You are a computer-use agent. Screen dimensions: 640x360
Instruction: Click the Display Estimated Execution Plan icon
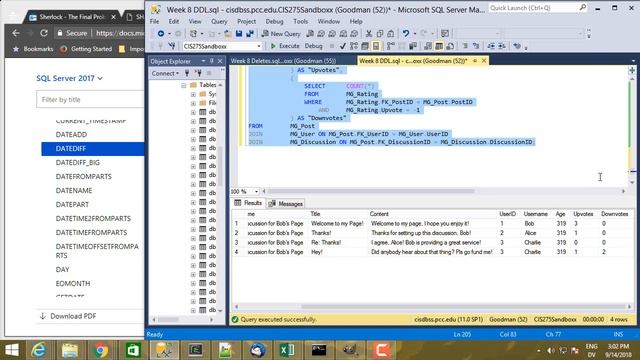[353, 46]
